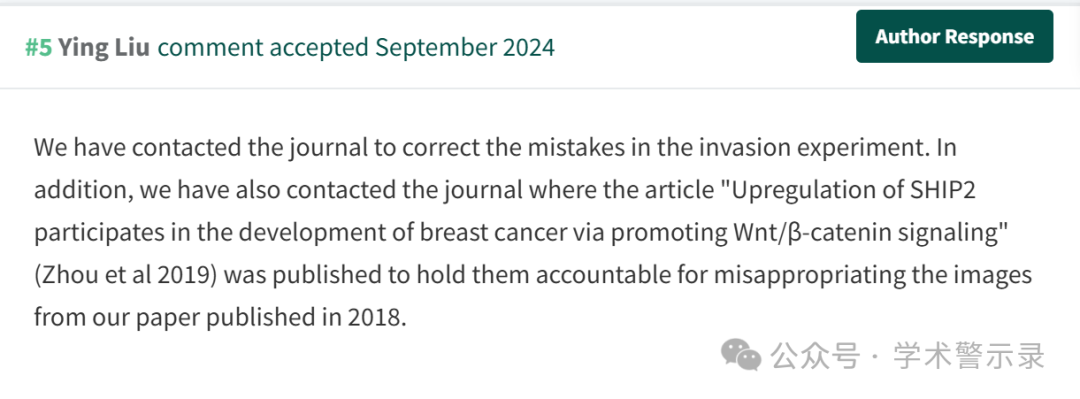Click the phrase 'misappropriating the images'
This screenshot has height=399, width=1080.
[872, 276]
